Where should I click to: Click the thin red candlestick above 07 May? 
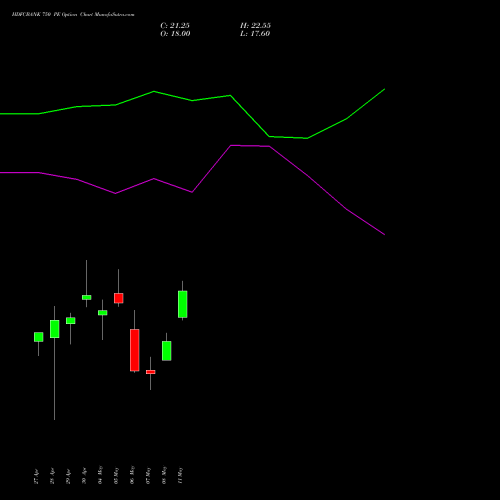click(151, 372)
